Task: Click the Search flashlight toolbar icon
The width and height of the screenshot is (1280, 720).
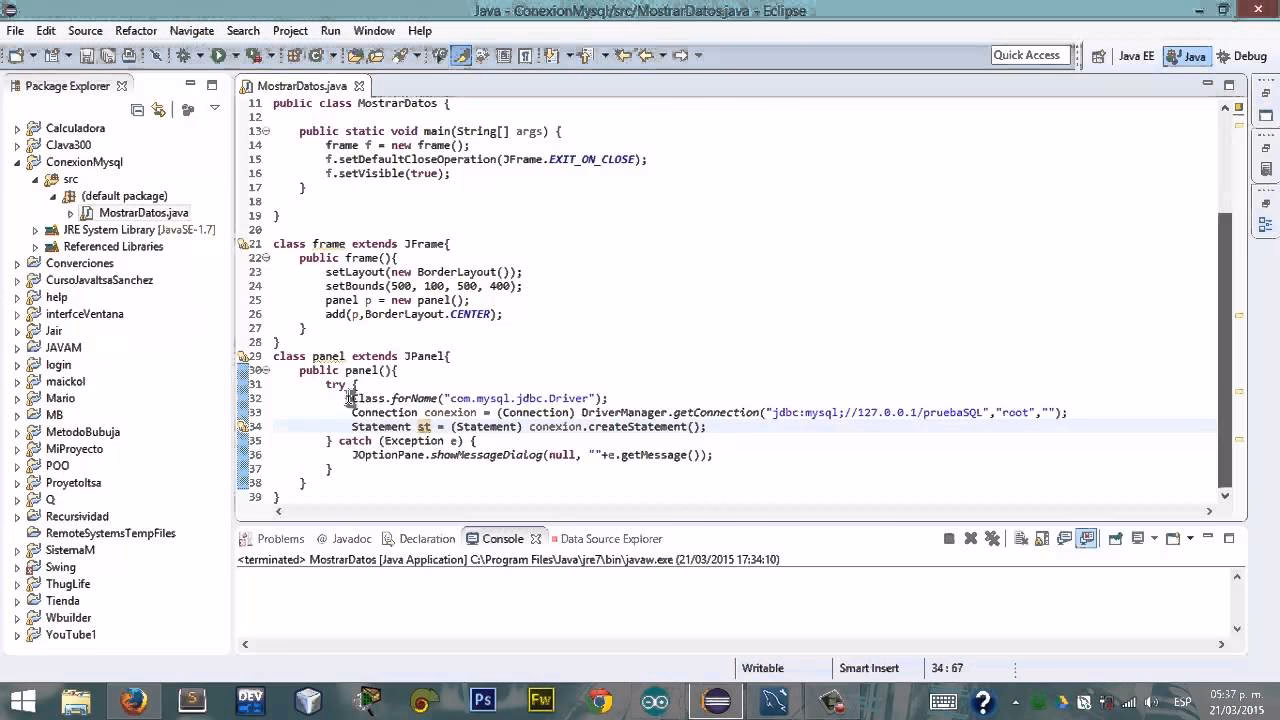Action: click(x=399, y=55)
